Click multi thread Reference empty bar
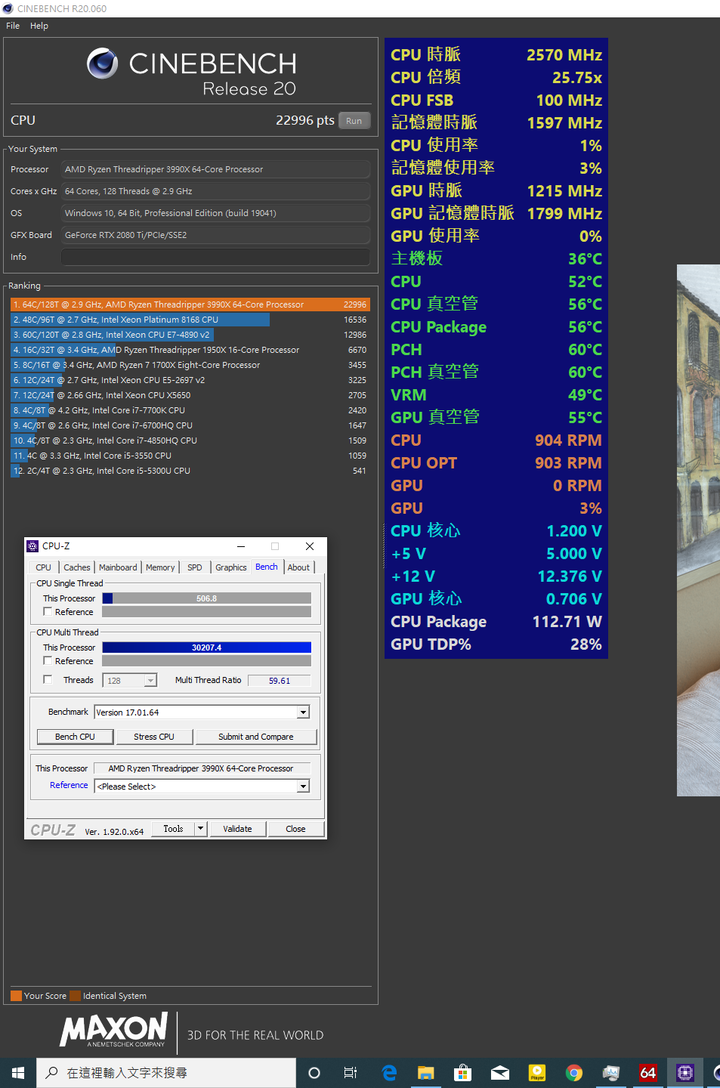This screenshot has height=1088, width=720. click(x=207, y=661)
